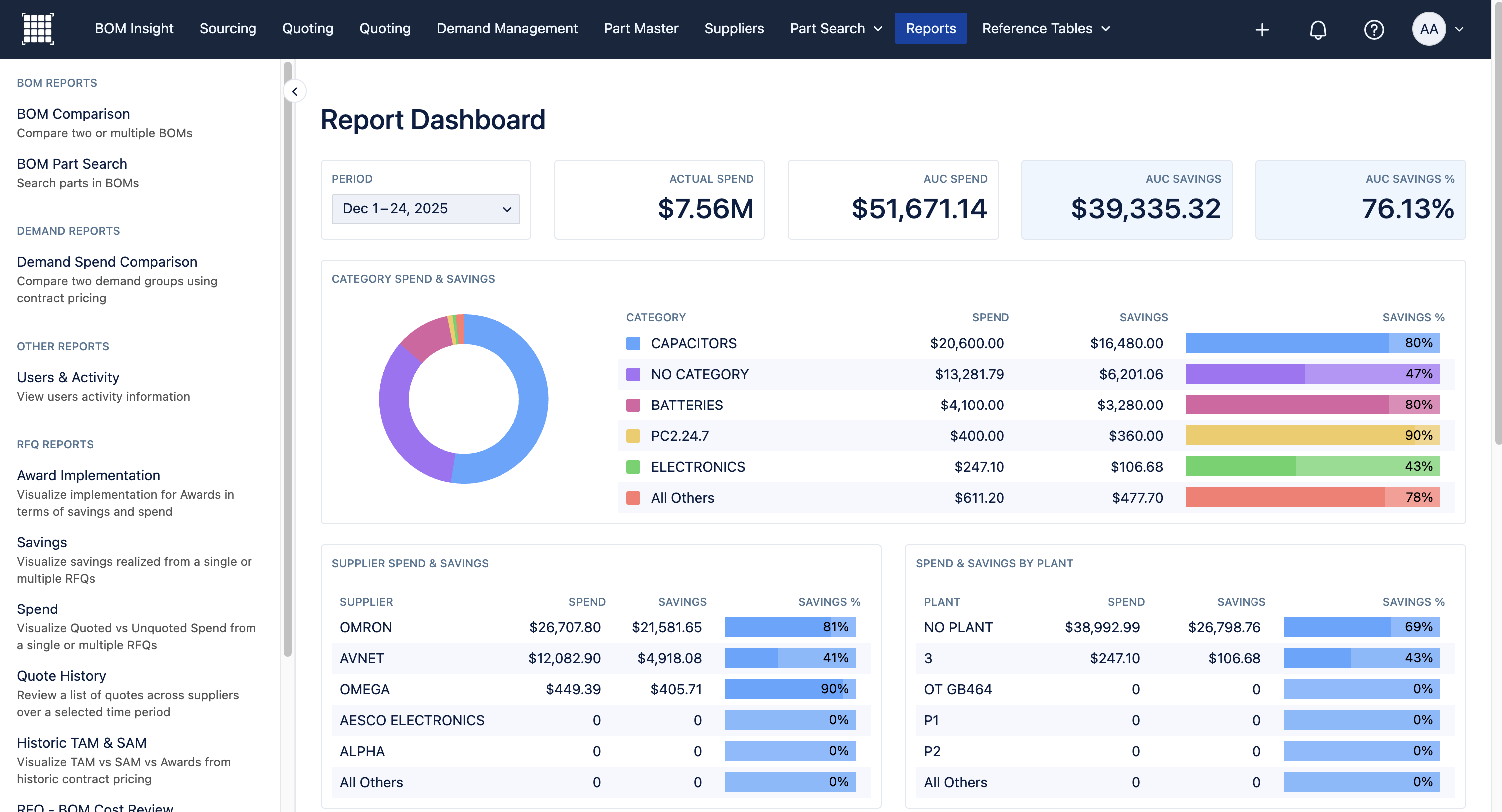Open the notifications bell
Screen dimensions: 1502x812
tap(1318, 30)
